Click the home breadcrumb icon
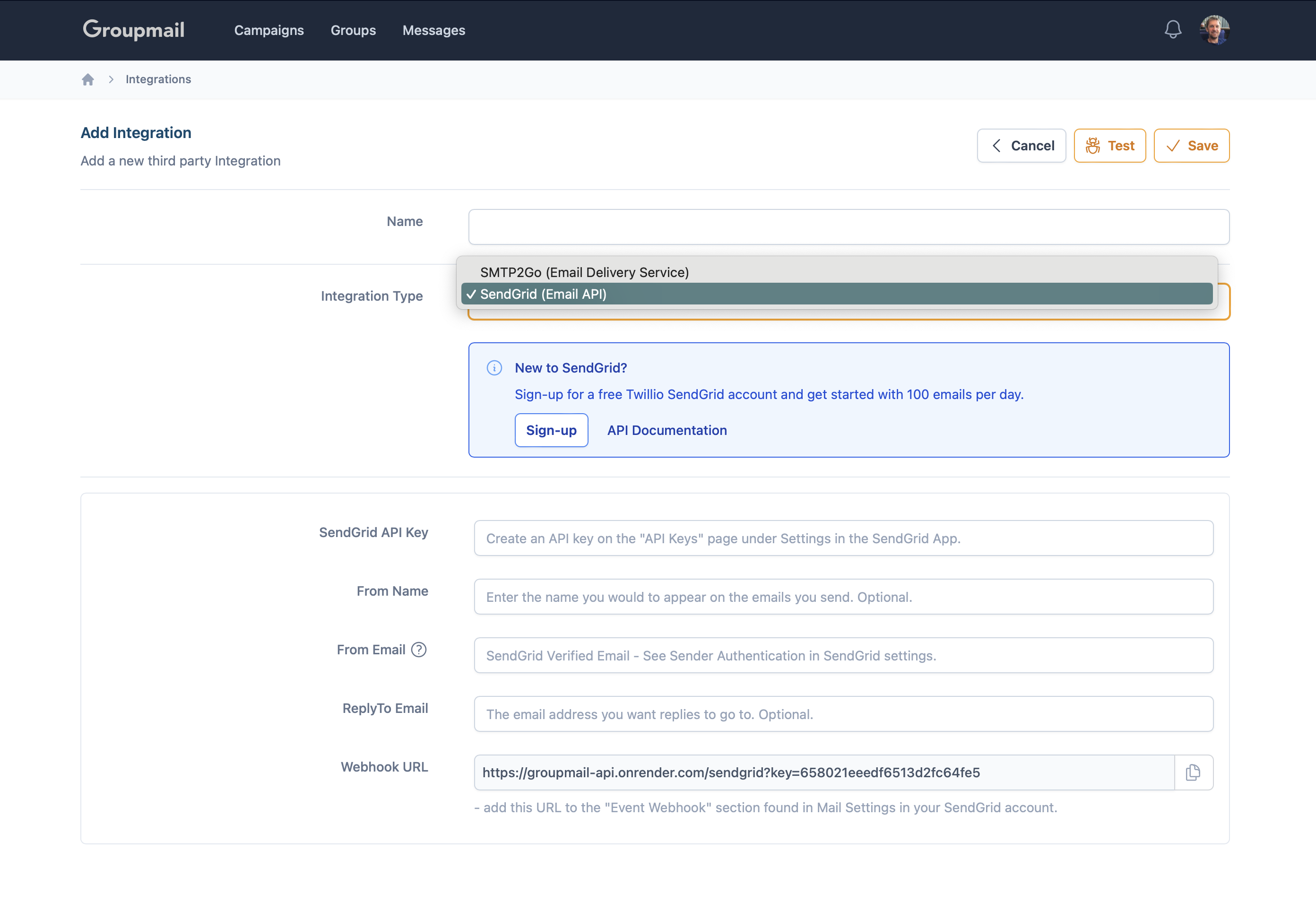Image resolution: width=1316 pixels, height=920 pixels. [88, 80]
